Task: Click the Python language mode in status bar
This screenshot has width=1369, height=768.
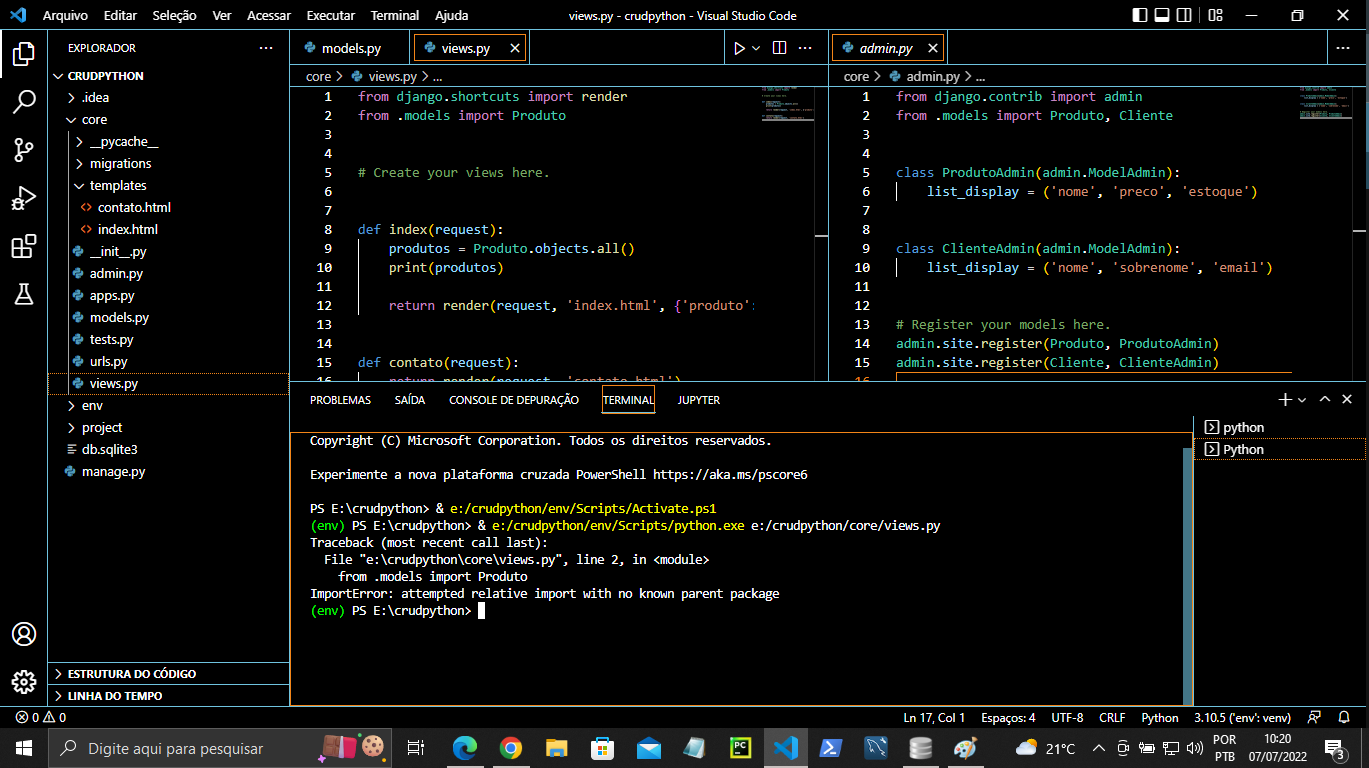Action: tap(1160, 718)
